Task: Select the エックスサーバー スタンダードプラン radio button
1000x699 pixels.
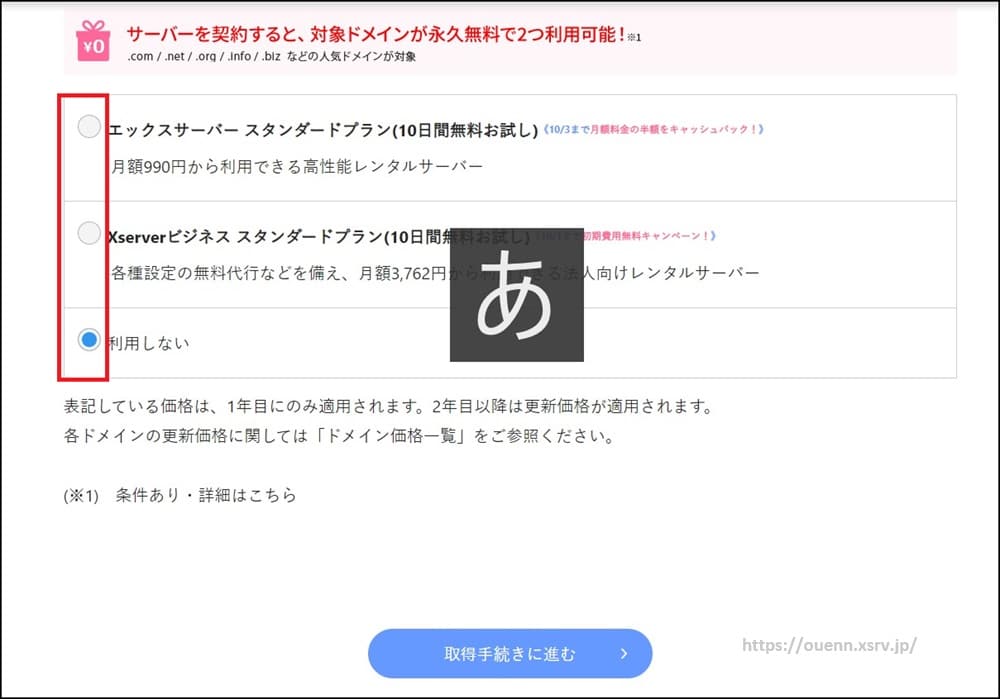Action: click(x=89, y=126)
